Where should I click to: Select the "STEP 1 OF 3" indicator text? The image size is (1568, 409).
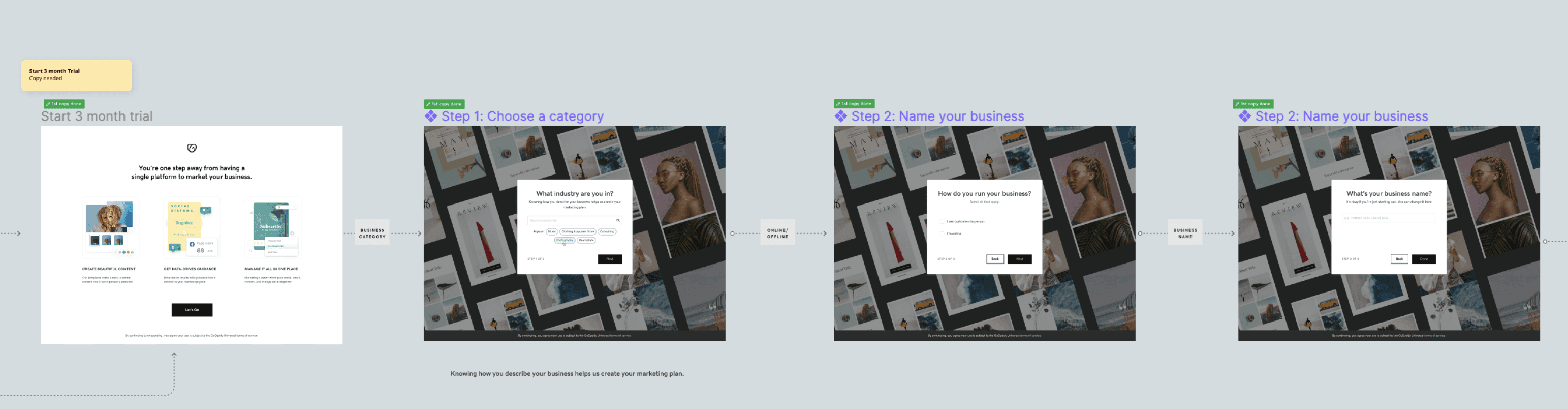coord(536,259)
